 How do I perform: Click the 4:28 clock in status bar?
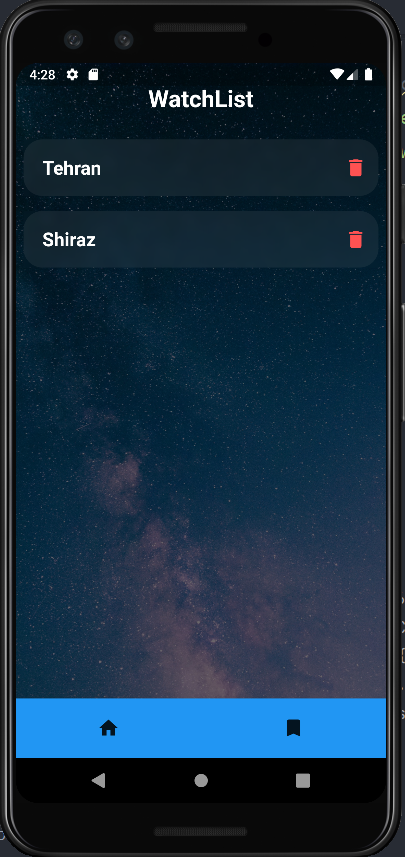pyautogui.click(x=42, y=74)
